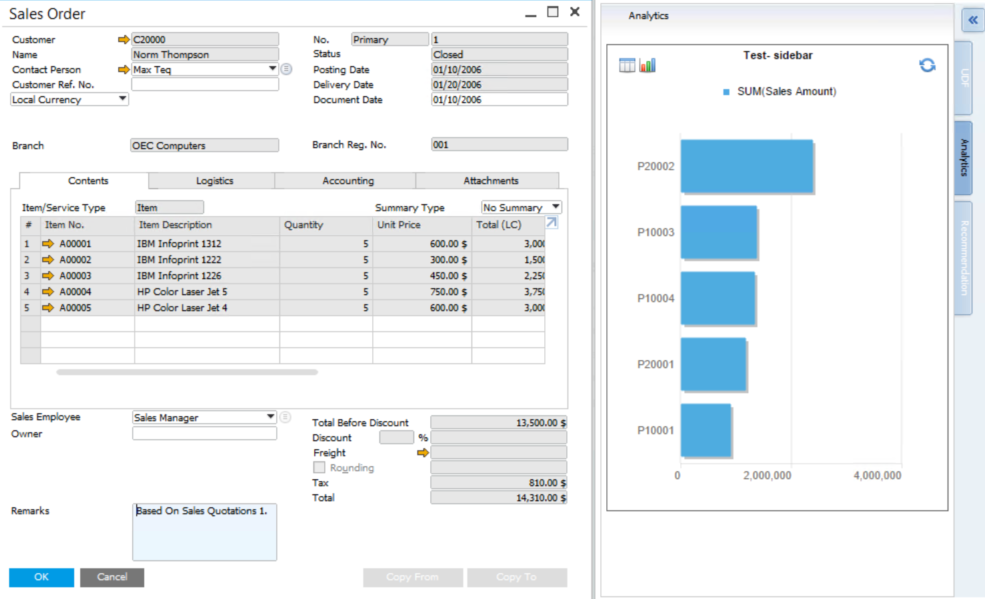Expand the table with the corner arrow icon
The height and width of the screenshot is (599, 985).
click(552, 223)
